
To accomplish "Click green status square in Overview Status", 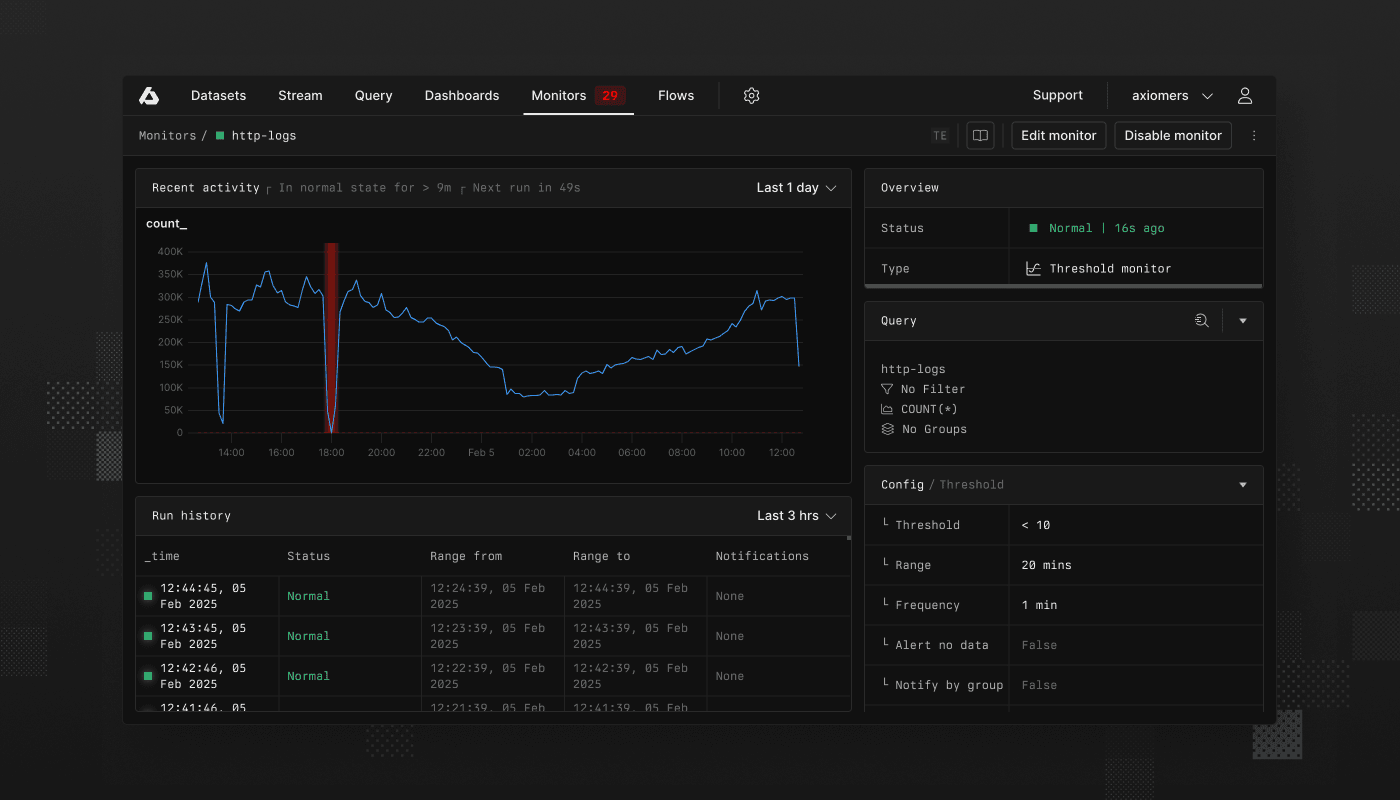I will (1033, 228).
